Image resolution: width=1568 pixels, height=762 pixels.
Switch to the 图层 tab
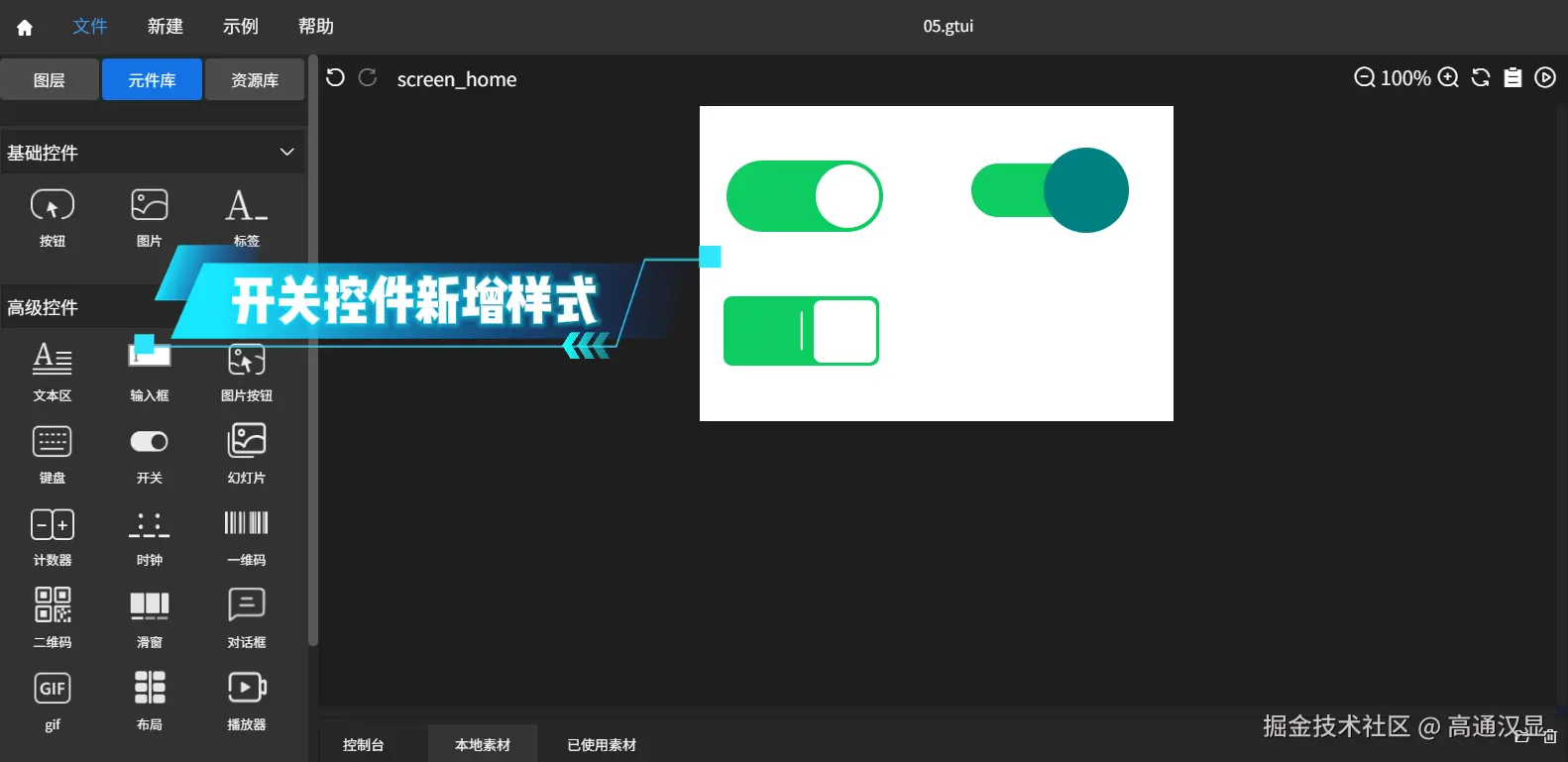(50, 79)
